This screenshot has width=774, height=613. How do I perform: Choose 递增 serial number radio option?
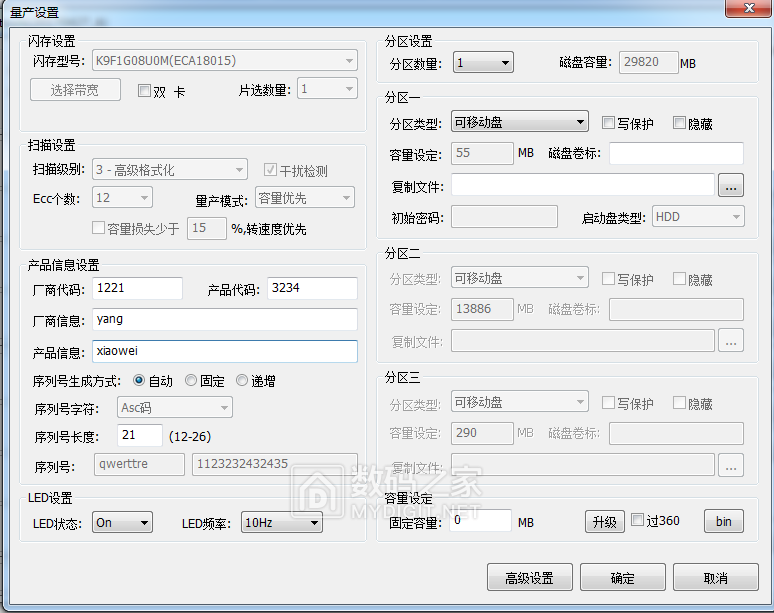click(242, 380)
